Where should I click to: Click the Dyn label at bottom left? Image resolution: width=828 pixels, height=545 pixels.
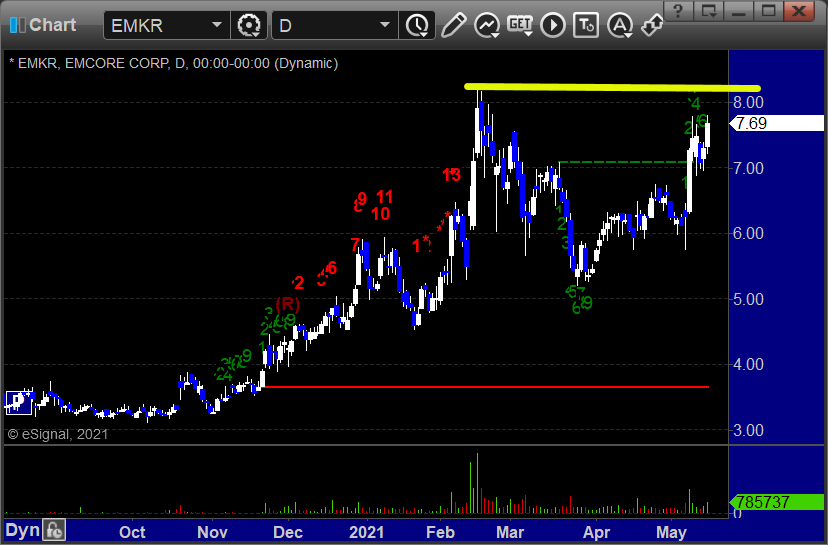pyautogui.click(x=22, y=530)
